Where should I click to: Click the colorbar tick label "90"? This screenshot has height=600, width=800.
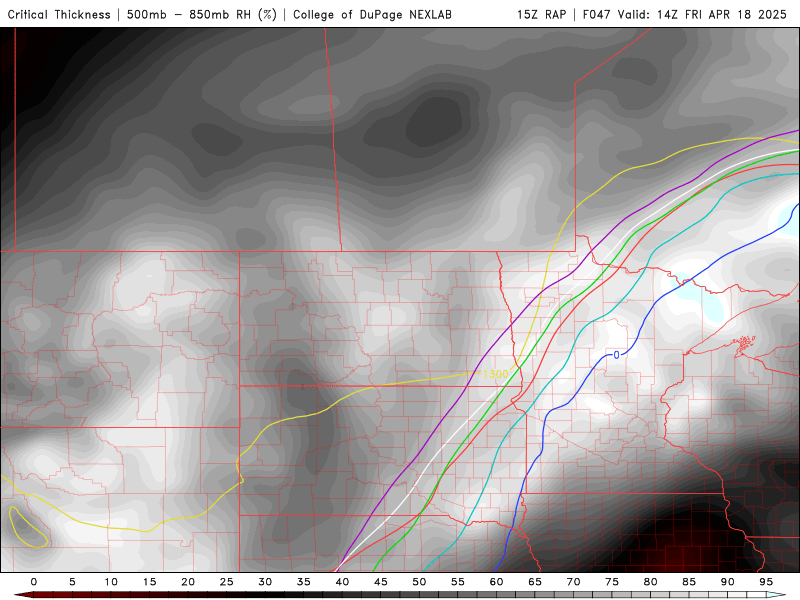(x=727, y=582)
